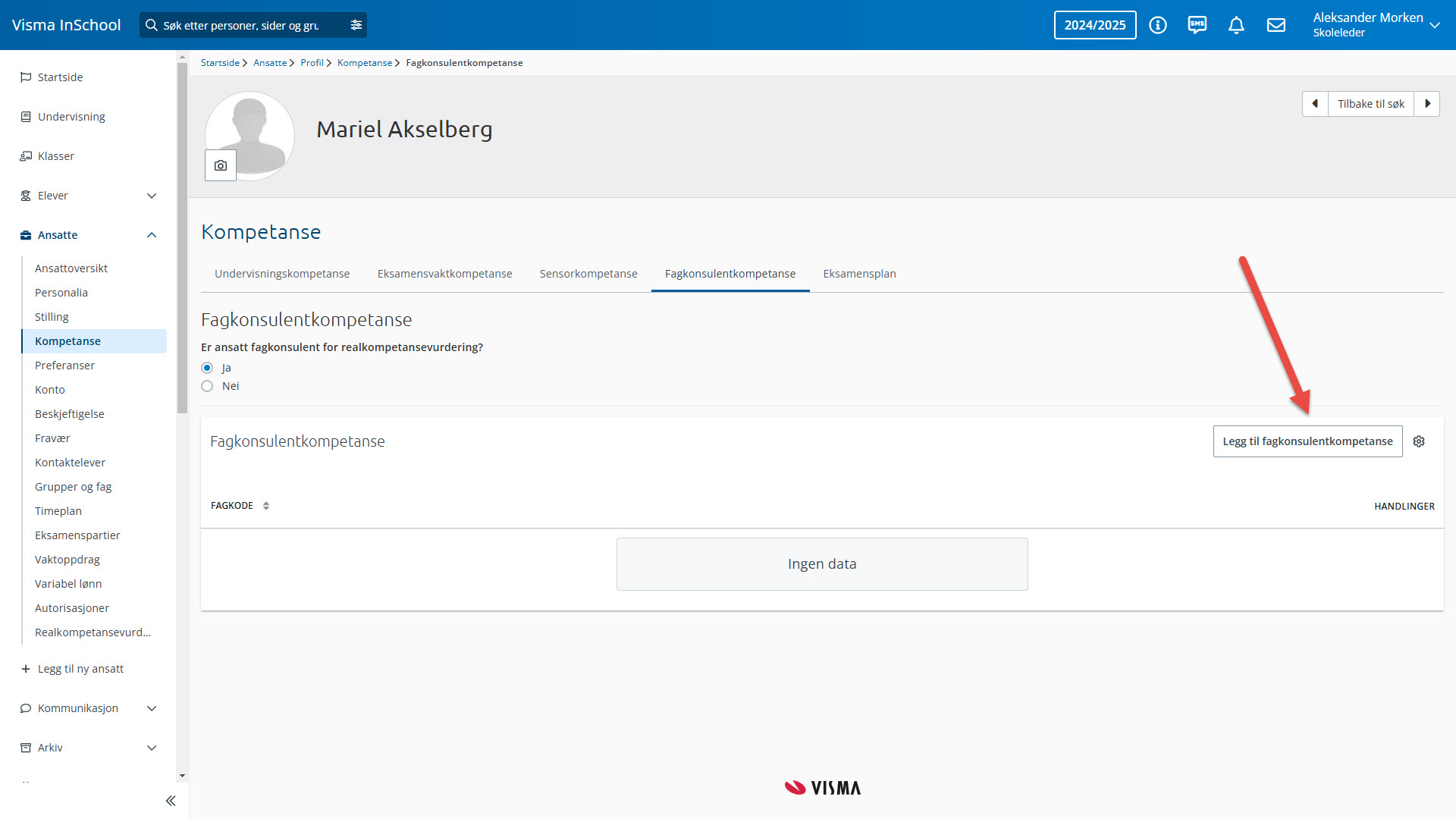Go to next employee arrow
This screenshot has height=819, width=1456.
point(1427,104)
